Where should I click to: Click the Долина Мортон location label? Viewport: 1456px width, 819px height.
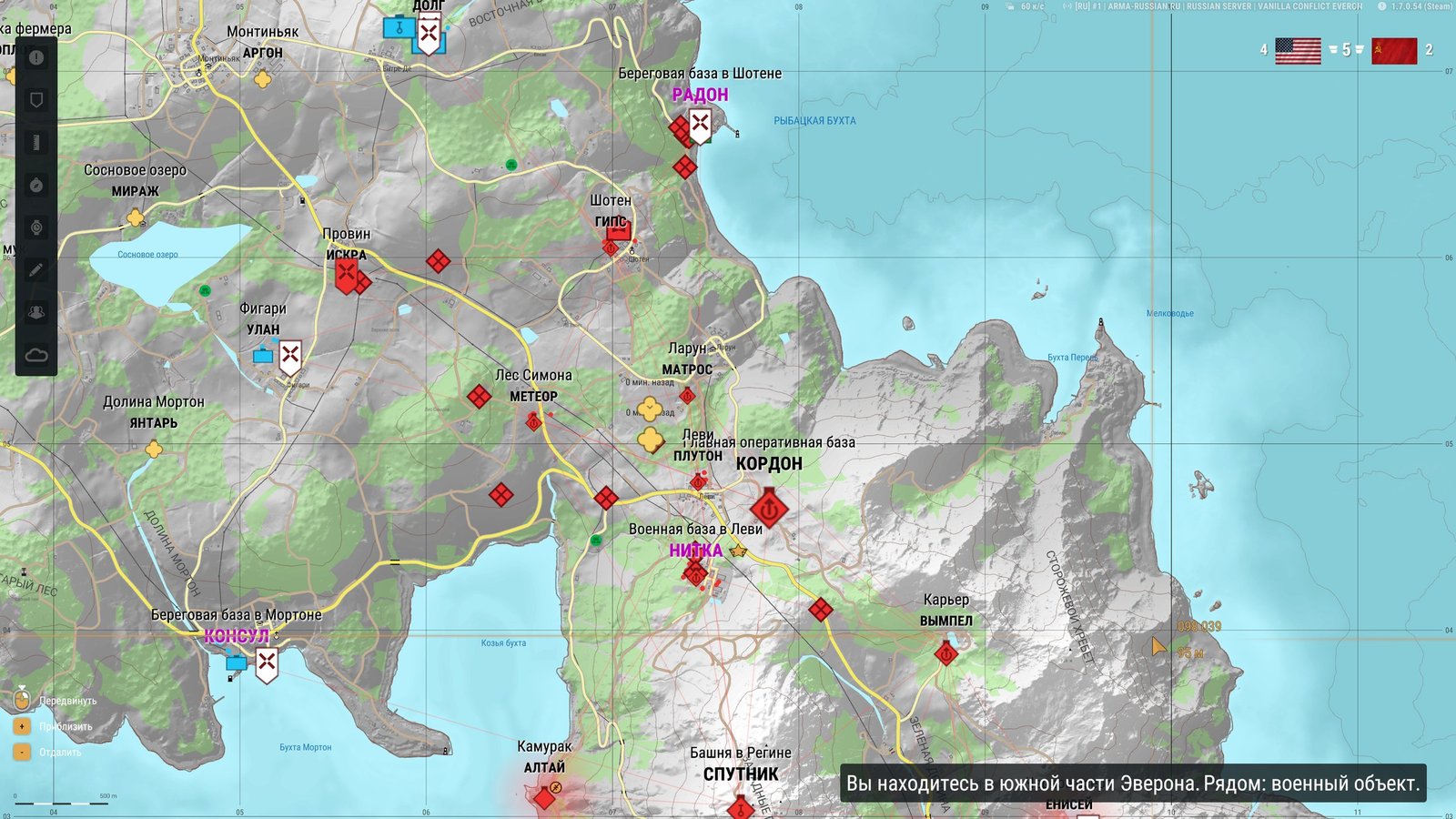(154, 402)
